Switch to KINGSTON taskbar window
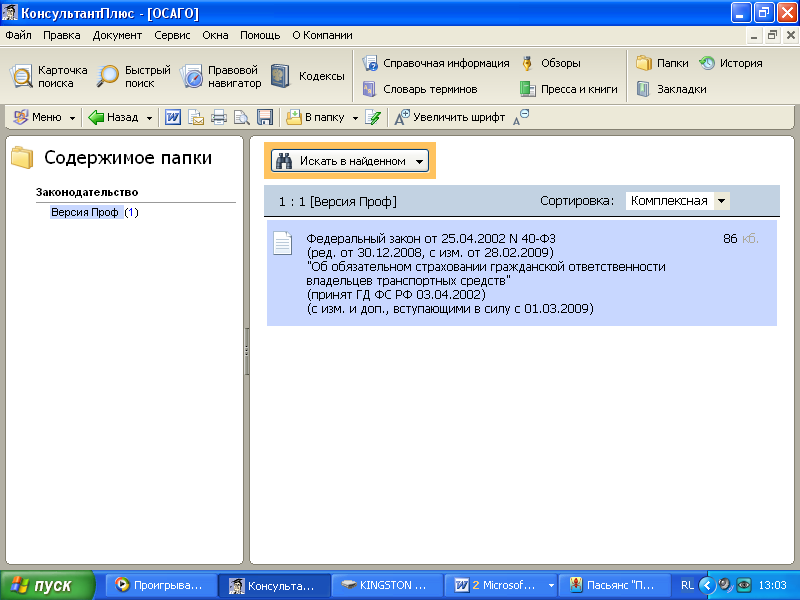800x600 pixels. 387,585
